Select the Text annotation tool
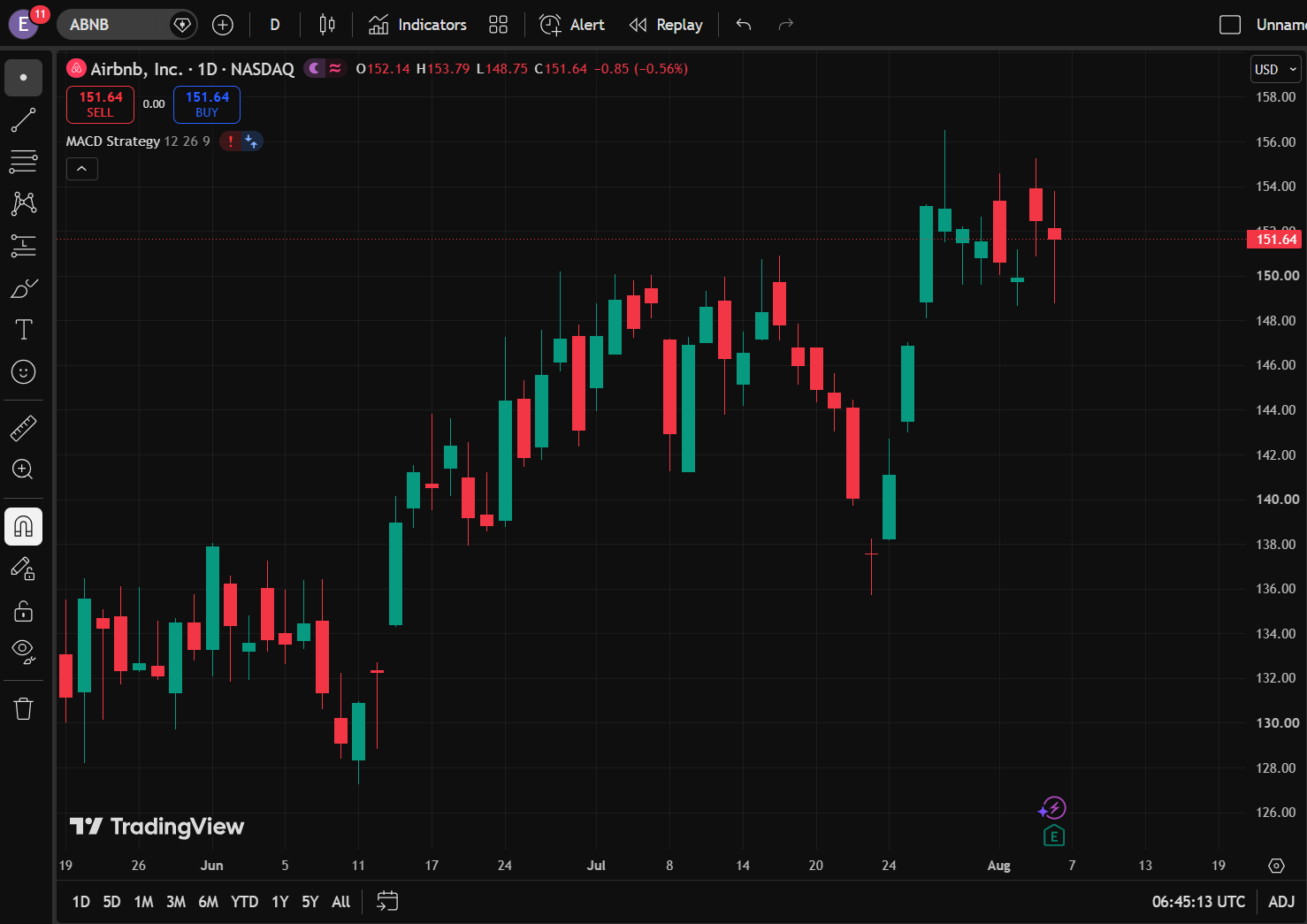The height and width of the screenshot is (924, 1307). [24, 330]
